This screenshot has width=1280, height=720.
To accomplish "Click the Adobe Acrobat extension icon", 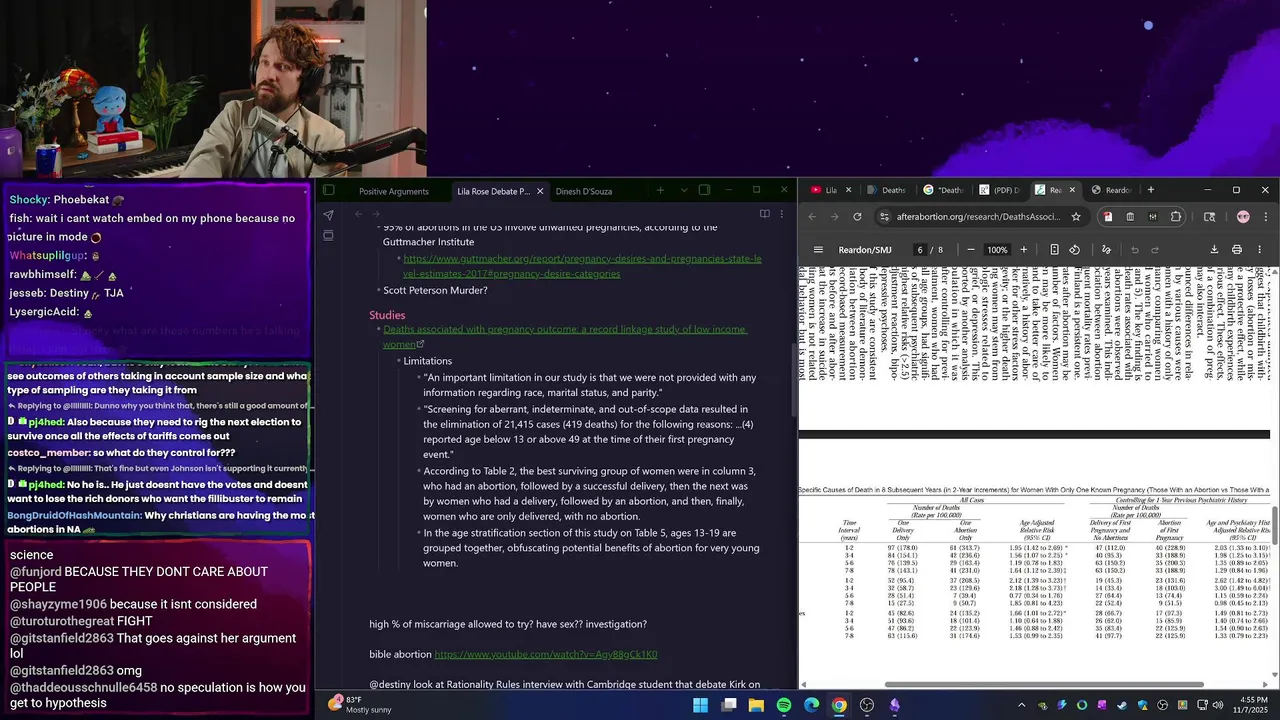I will 1108,216.
